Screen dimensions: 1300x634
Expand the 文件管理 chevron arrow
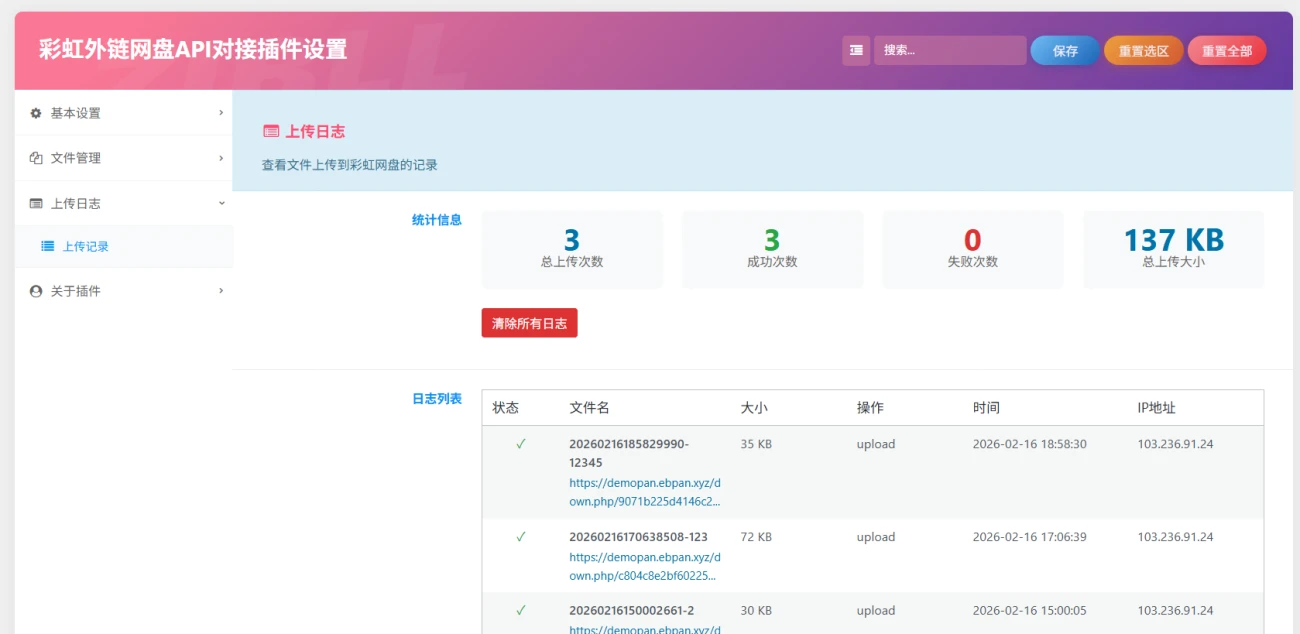point(221,158)
